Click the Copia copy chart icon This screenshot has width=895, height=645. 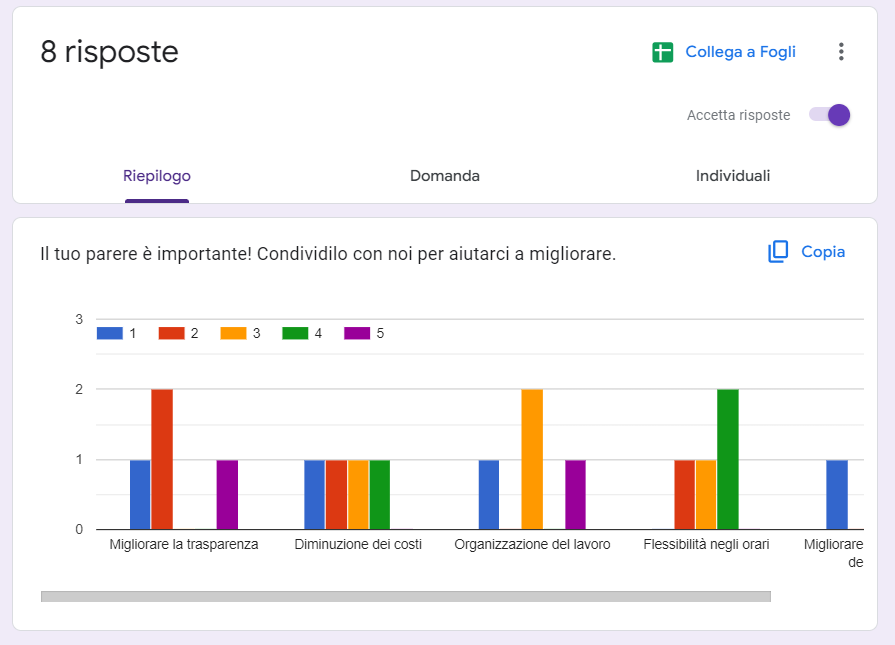tap(778, 252)
